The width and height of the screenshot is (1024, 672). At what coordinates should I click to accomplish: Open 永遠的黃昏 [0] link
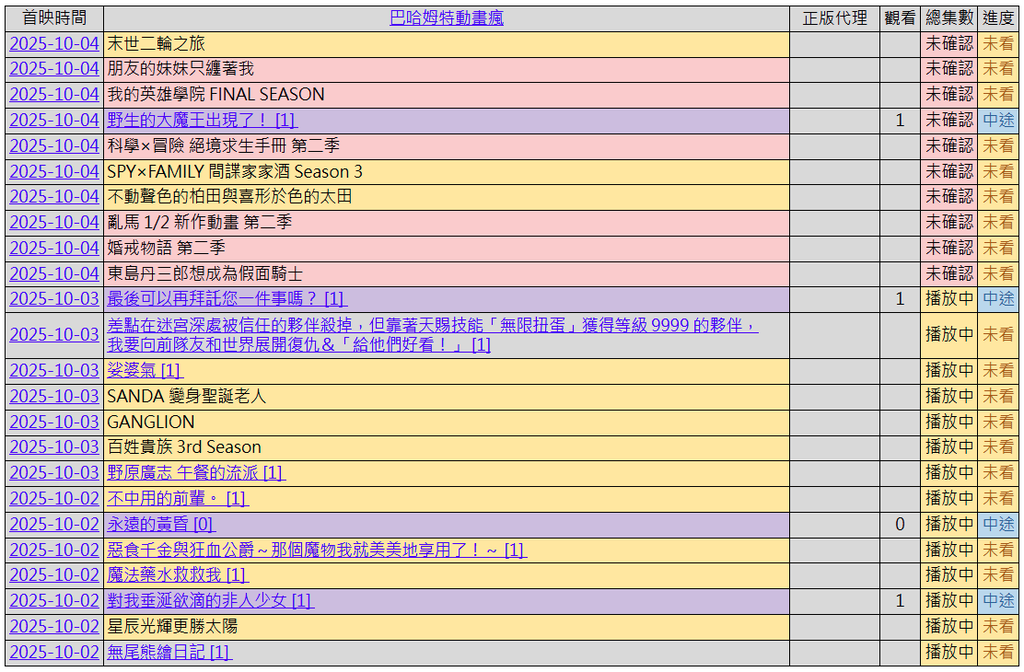(160, 524)
